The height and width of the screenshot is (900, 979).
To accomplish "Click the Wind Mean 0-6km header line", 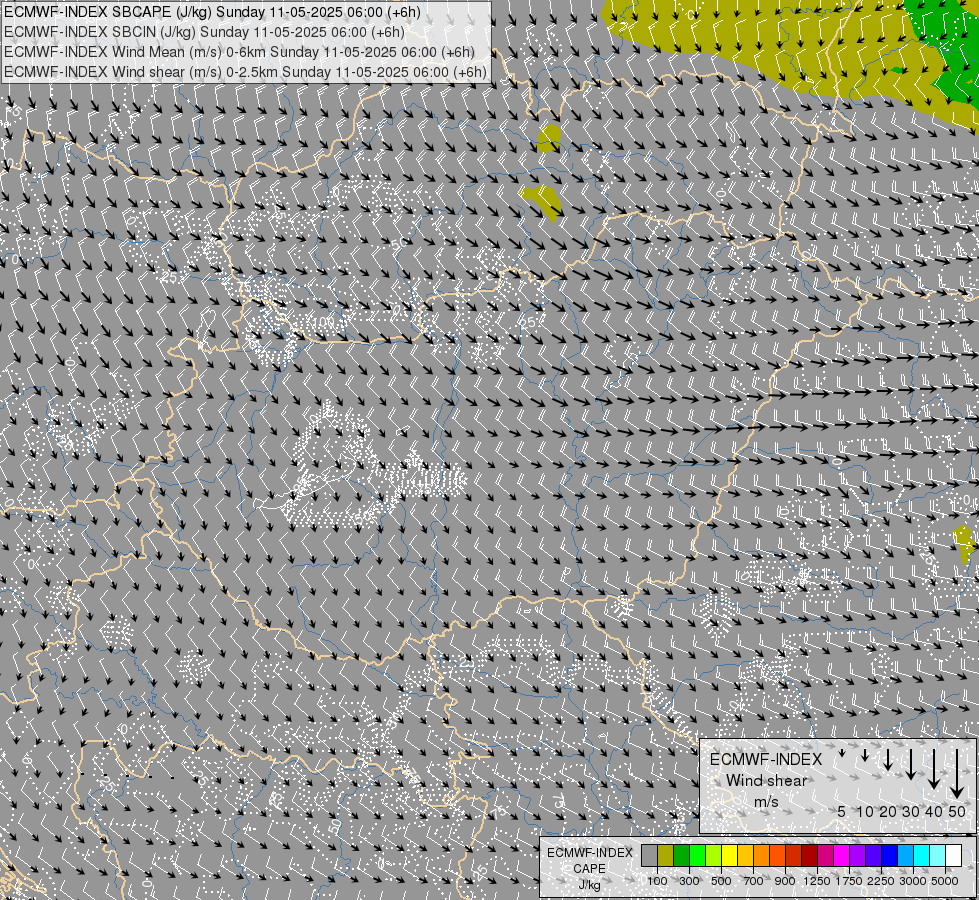I will [239, 52].
